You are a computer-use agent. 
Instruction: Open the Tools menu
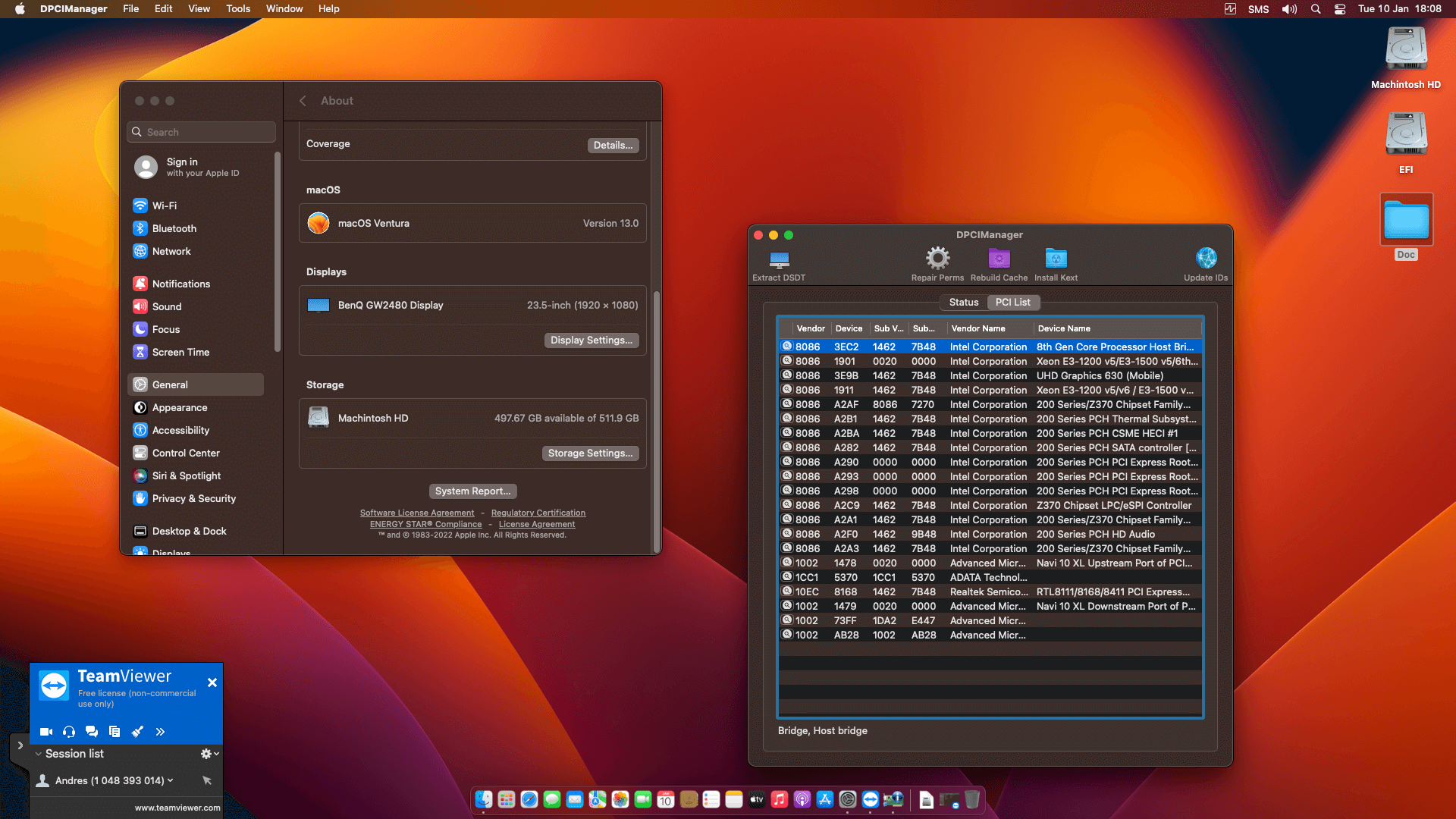click(x=237, y=8)
